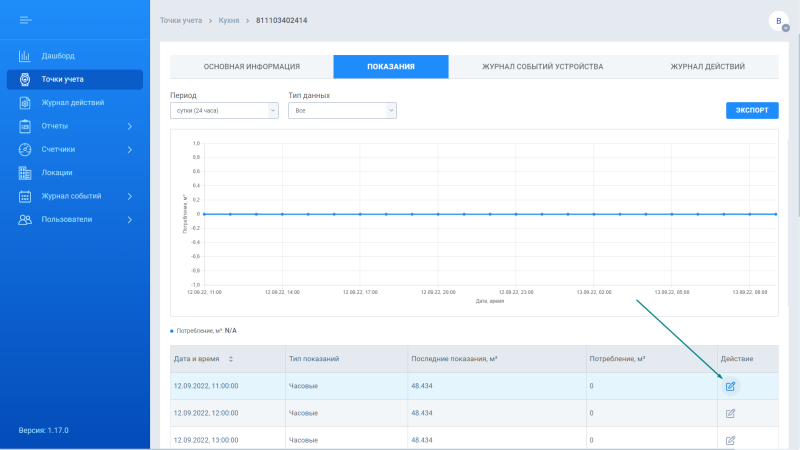Go to Дашборд in sidebar
Screen dimensions: 800x450
[58, 56]
